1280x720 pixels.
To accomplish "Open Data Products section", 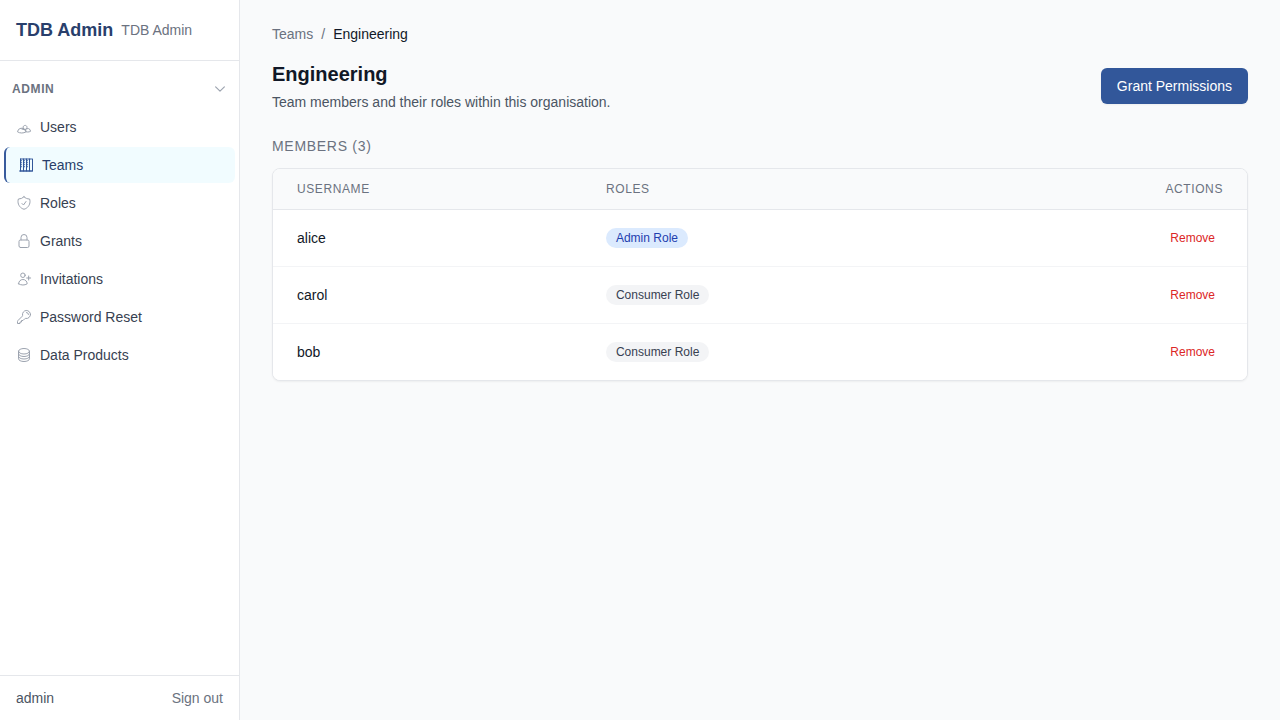I will point(120,355).
